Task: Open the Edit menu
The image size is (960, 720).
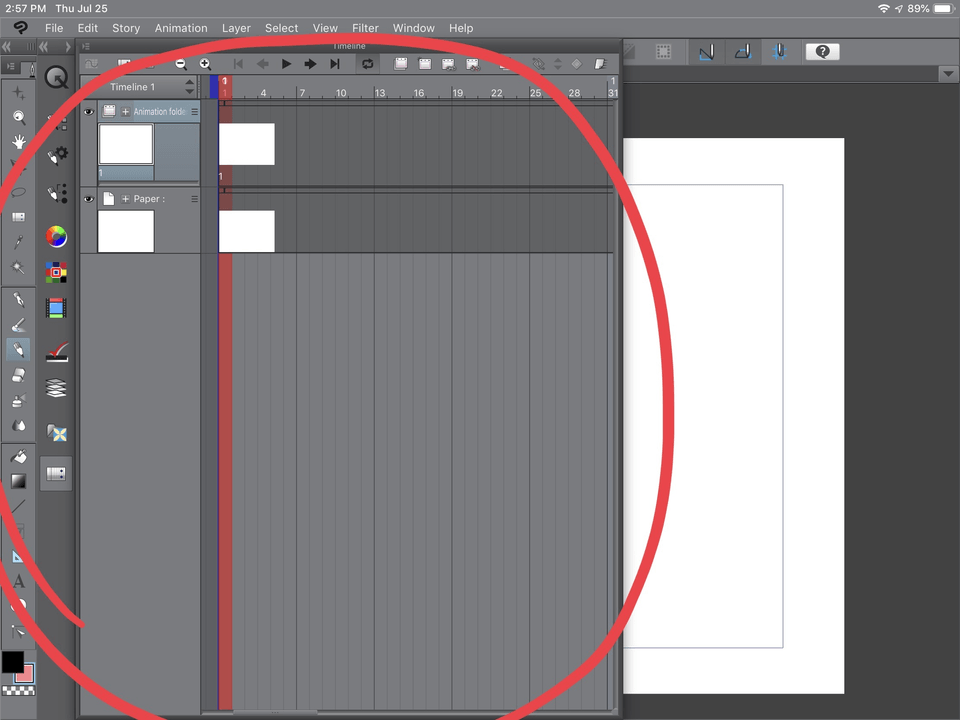Action: 88,28
